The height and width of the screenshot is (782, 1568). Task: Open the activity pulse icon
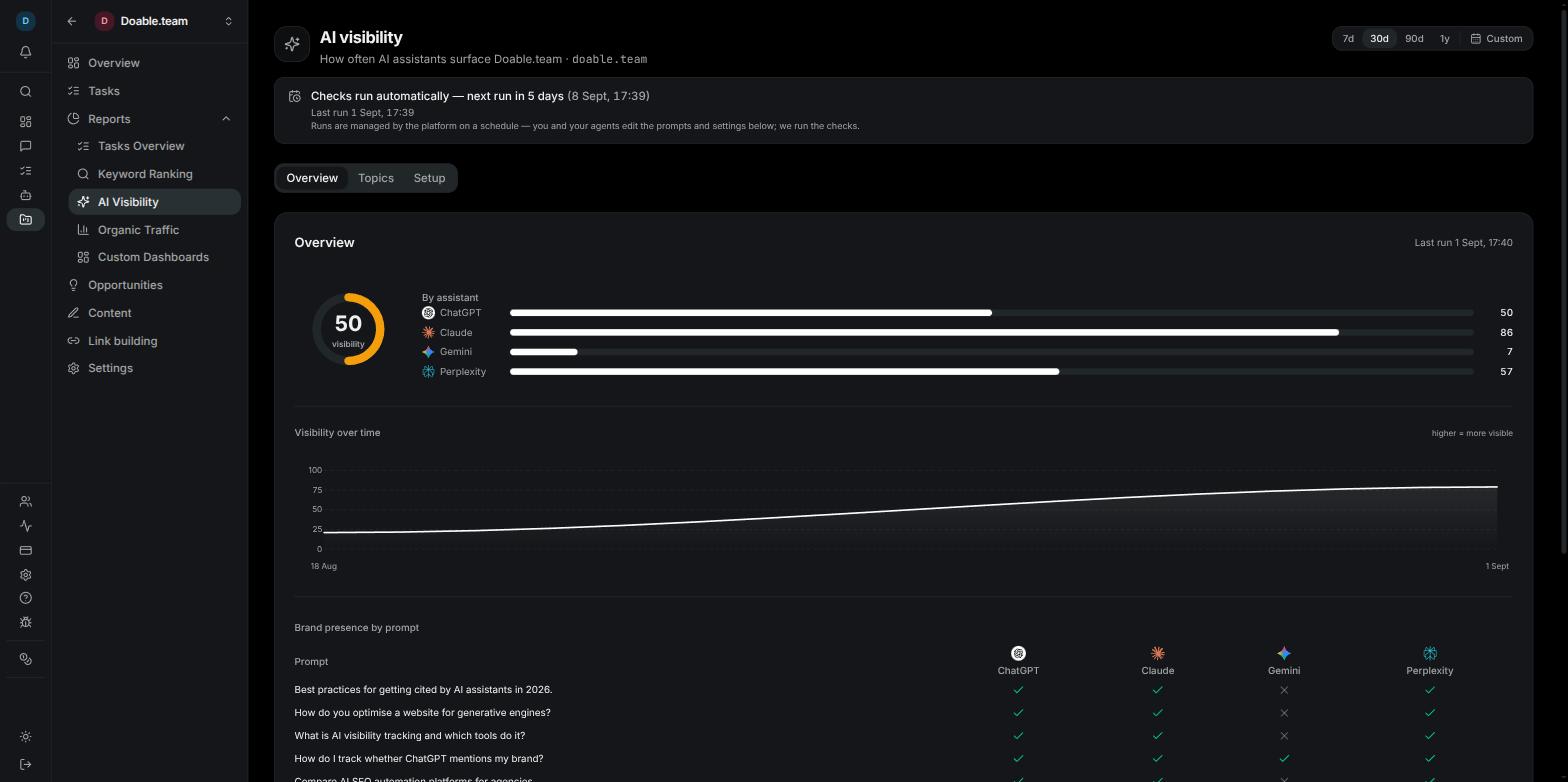click(x=26, y=526)
